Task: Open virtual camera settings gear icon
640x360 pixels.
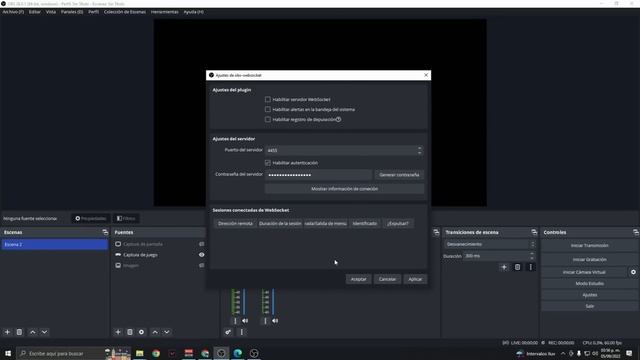Action: pyautogui.click(x=633, y=272)
